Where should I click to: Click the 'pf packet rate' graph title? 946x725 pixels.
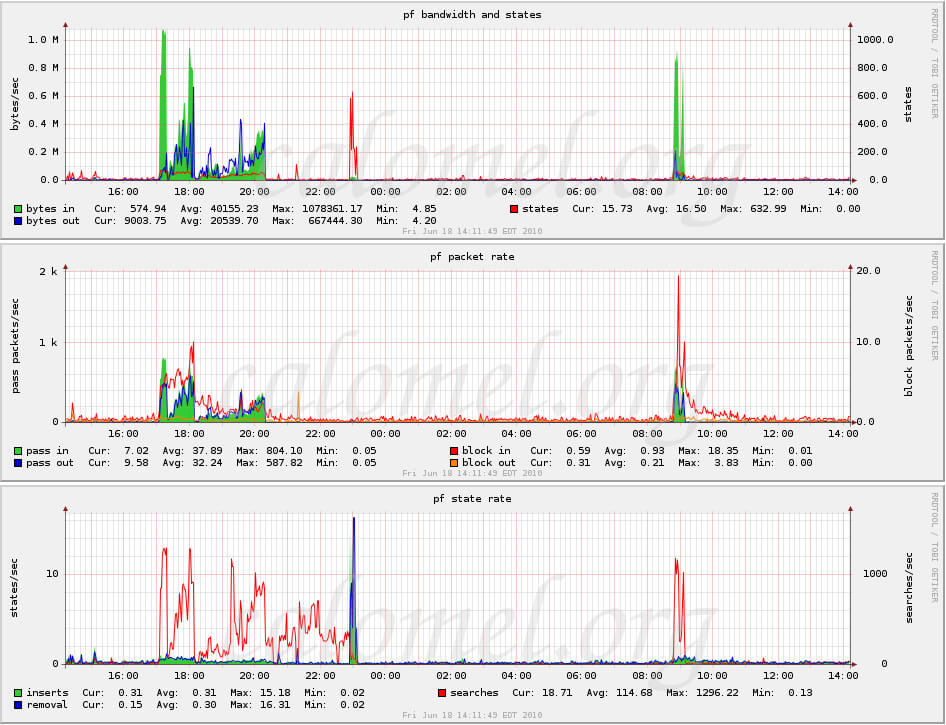click(x=472, y=257)
